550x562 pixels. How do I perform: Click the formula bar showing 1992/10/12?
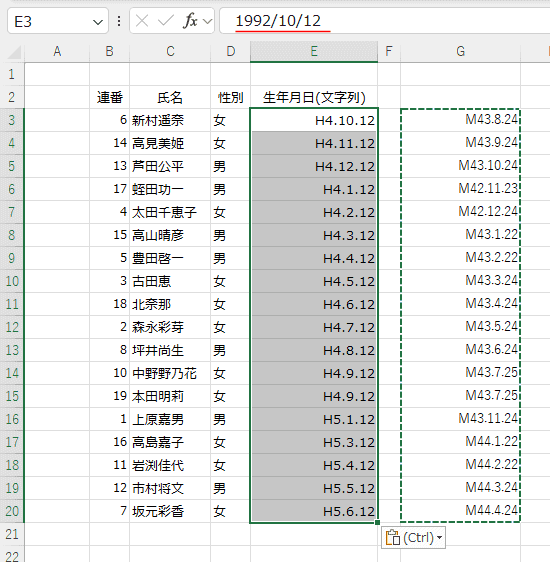[x=384, y=21]
